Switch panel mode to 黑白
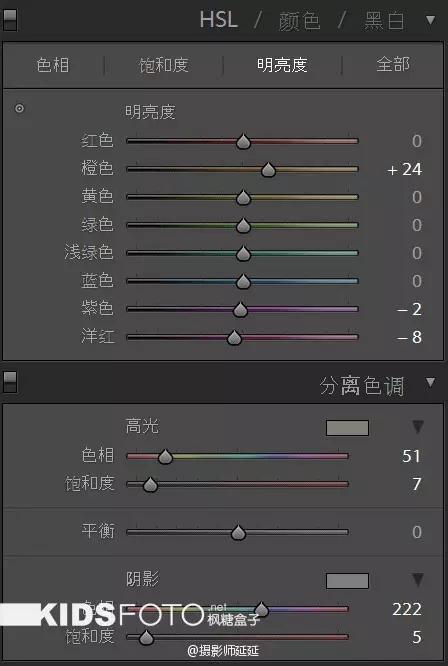Image resolution: width=448 pixels, height=666 pixels. (x=384, y=20)
